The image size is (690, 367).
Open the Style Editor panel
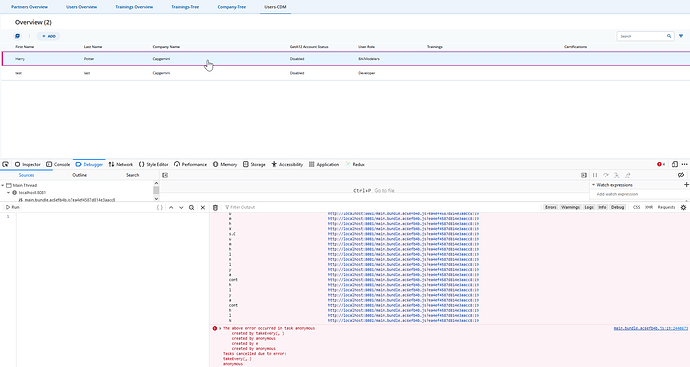pyautogui.click(x=154, y=164)
